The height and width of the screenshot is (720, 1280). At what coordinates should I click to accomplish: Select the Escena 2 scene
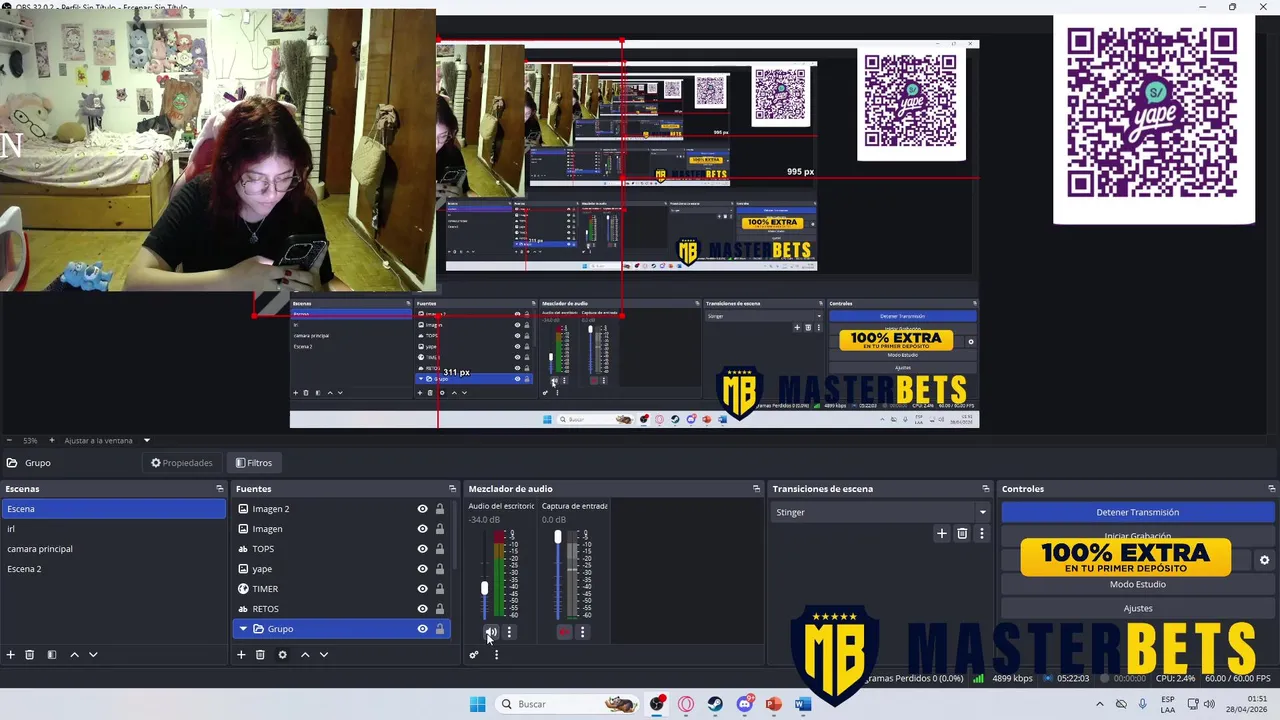(113, 569)
